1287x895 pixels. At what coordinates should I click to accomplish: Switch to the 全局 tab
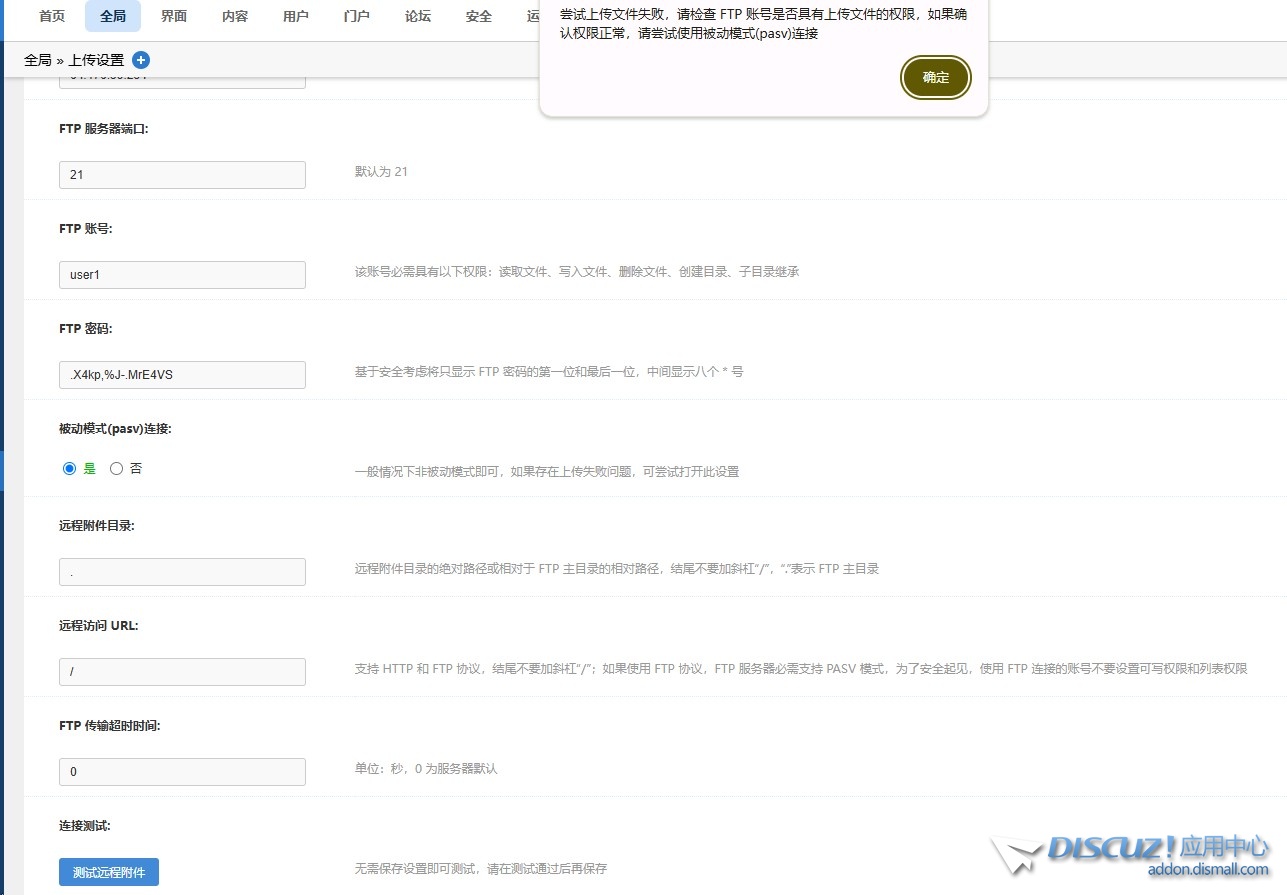click(x=113, y=16)
